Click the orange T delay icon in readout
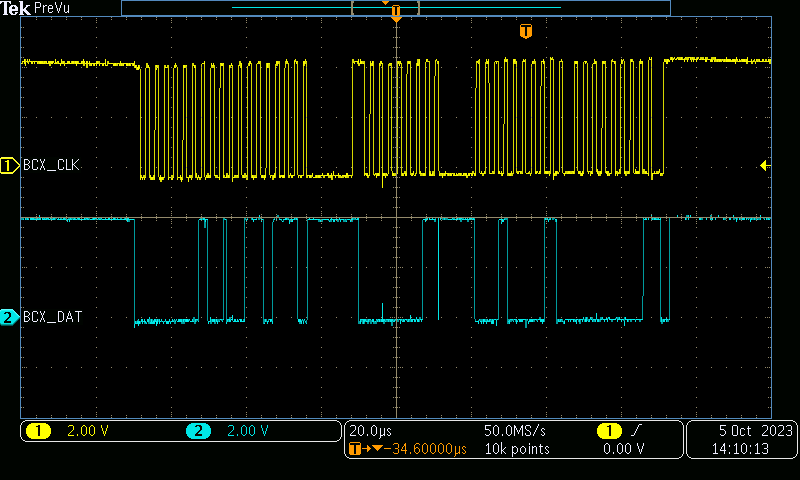Image resolution: width=800 pixels, height=480 pixels. [355, 449]
